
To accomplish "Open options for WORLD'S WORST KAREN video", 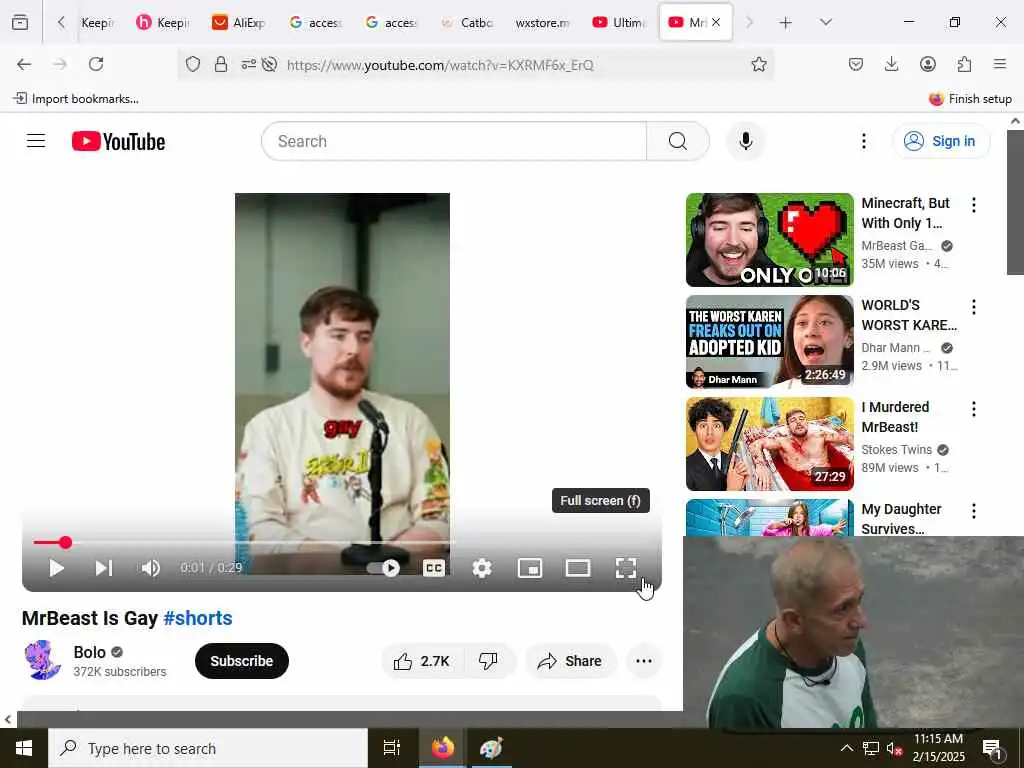I will tap(974, 307).
